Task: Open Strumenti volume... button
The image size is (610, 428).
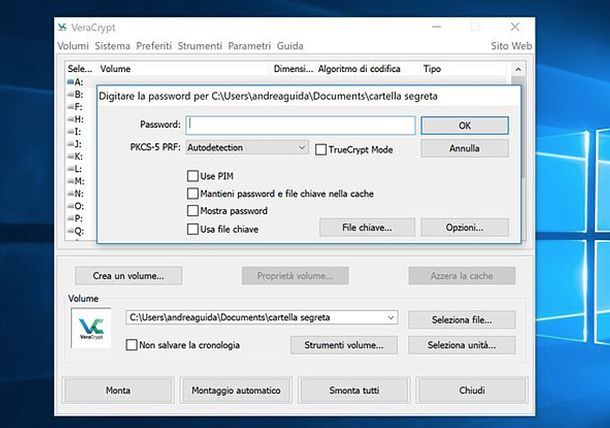Action: [x=344, y=345]
